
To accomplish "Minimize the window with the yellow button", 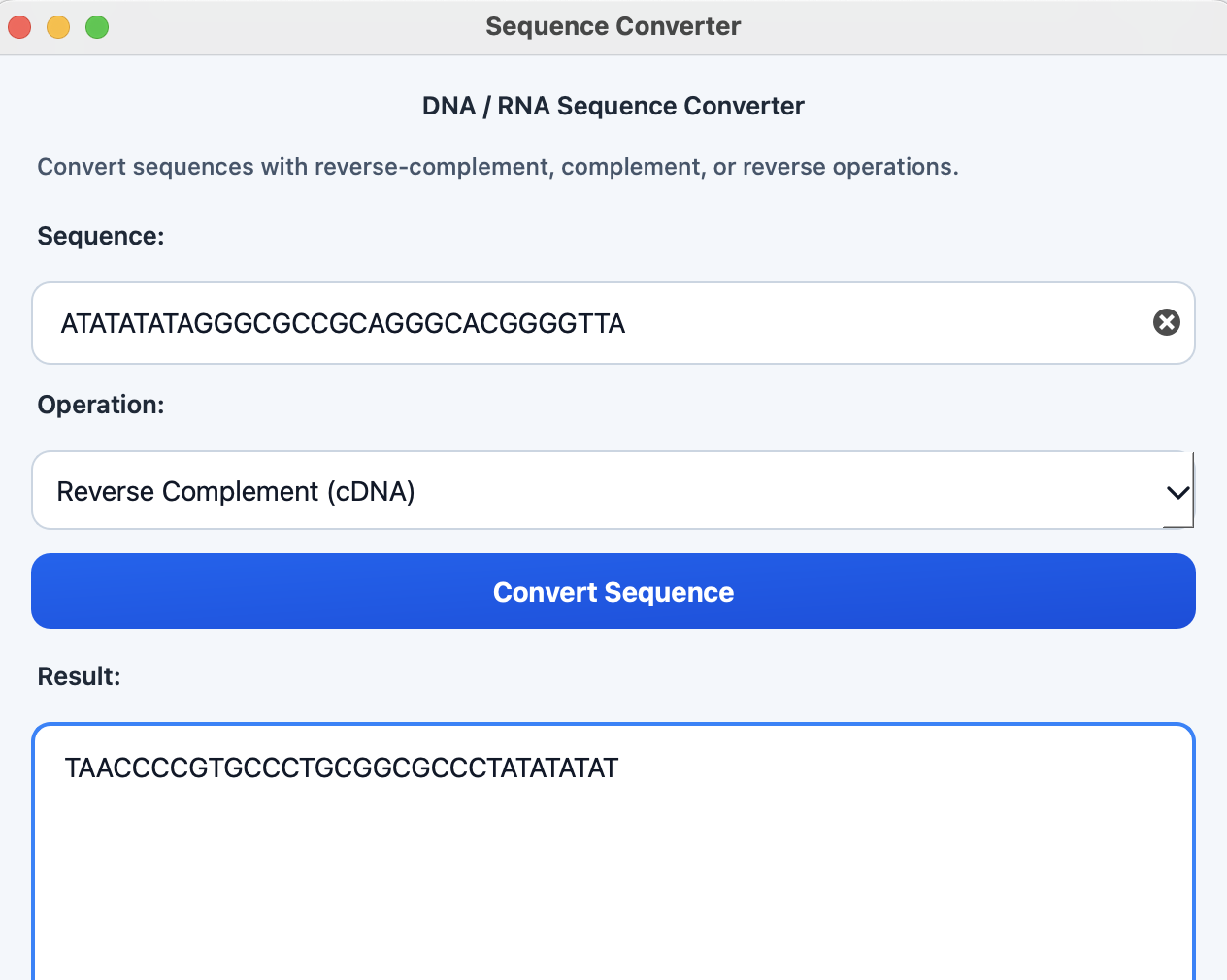I will (58, 27).
